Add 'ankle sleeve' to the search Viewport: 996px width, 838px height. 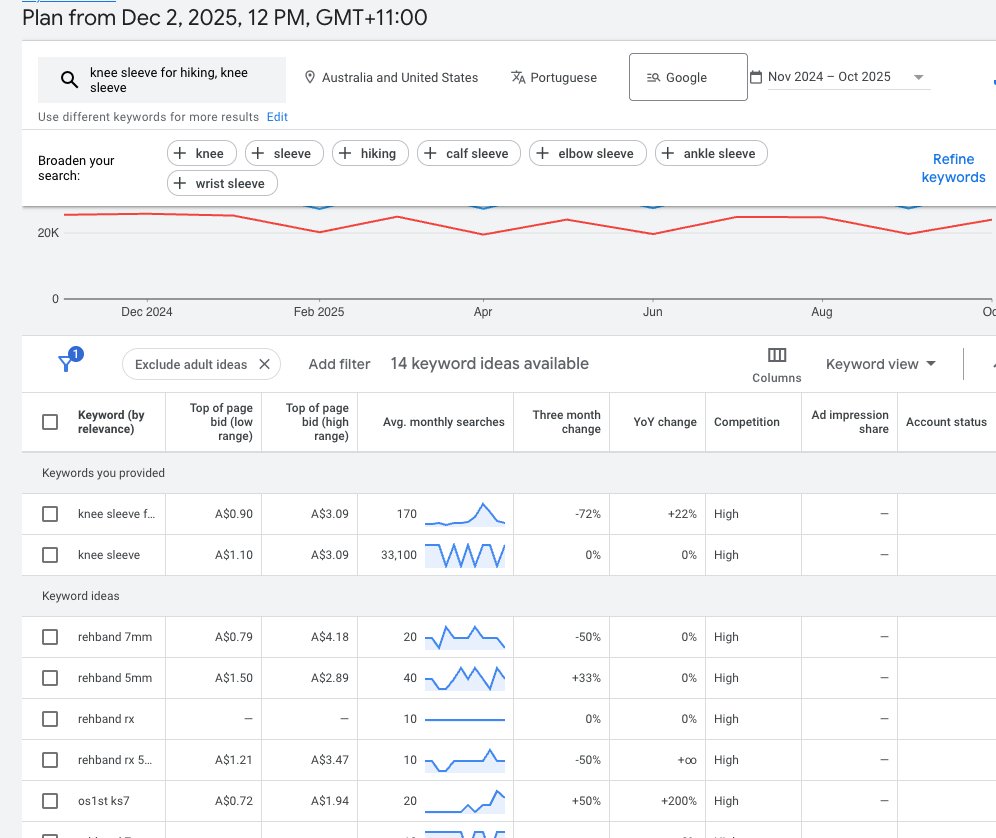coord(711,153)
